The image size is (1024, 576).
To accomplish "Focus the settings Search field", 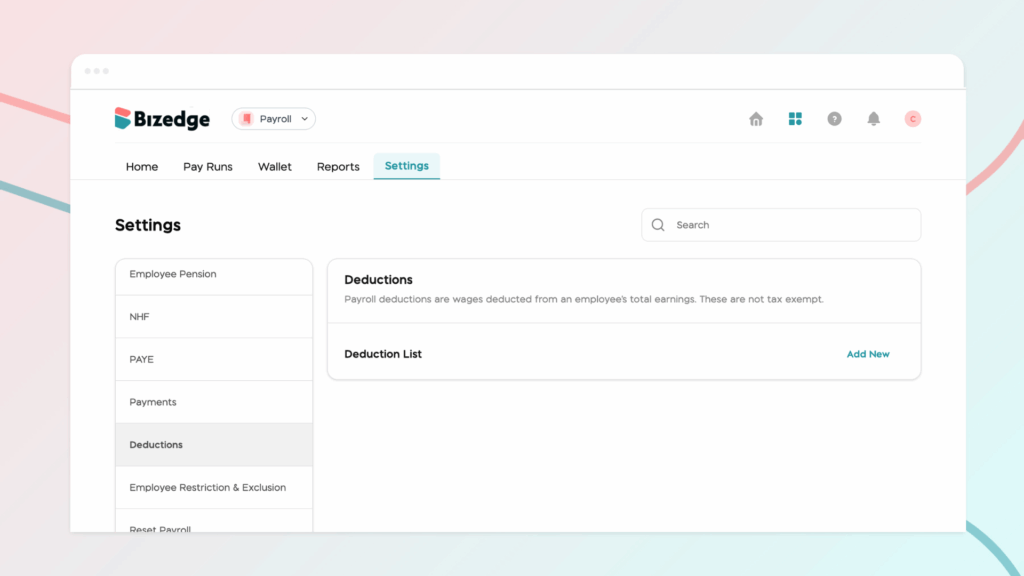I will pyautogui.click(x=790, y=225).
